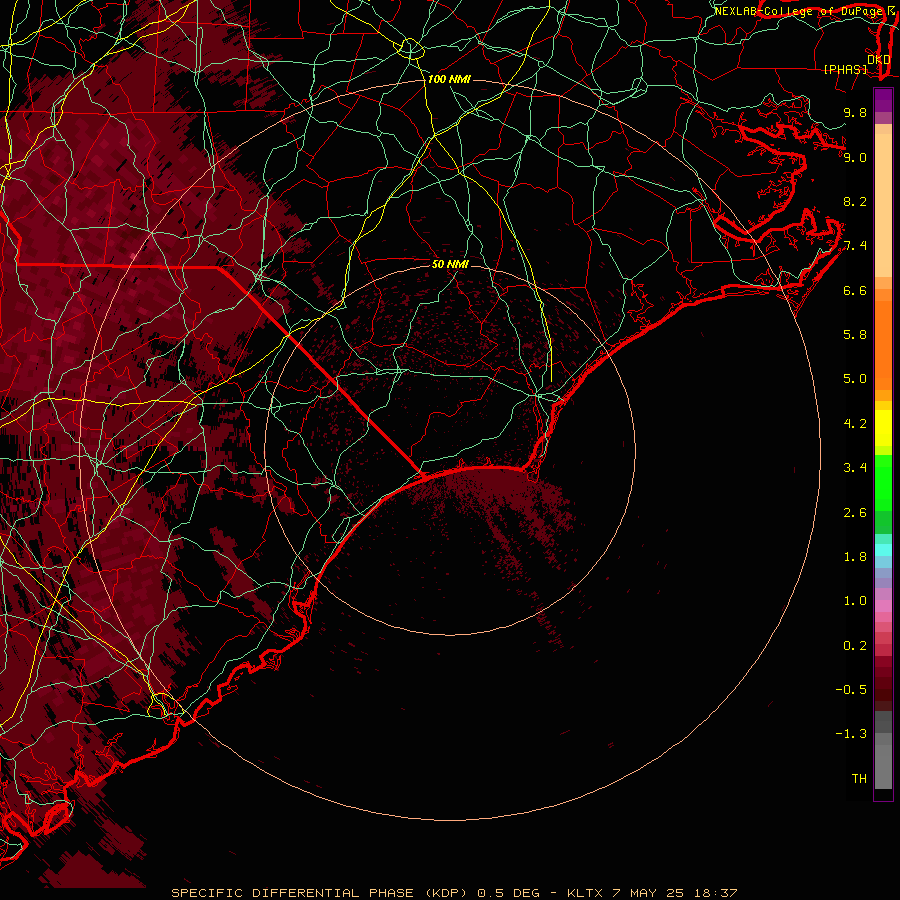Click the 9.0 value on the color scale
This screenshot has width=900, height=900.
click(x=855, y=157)
